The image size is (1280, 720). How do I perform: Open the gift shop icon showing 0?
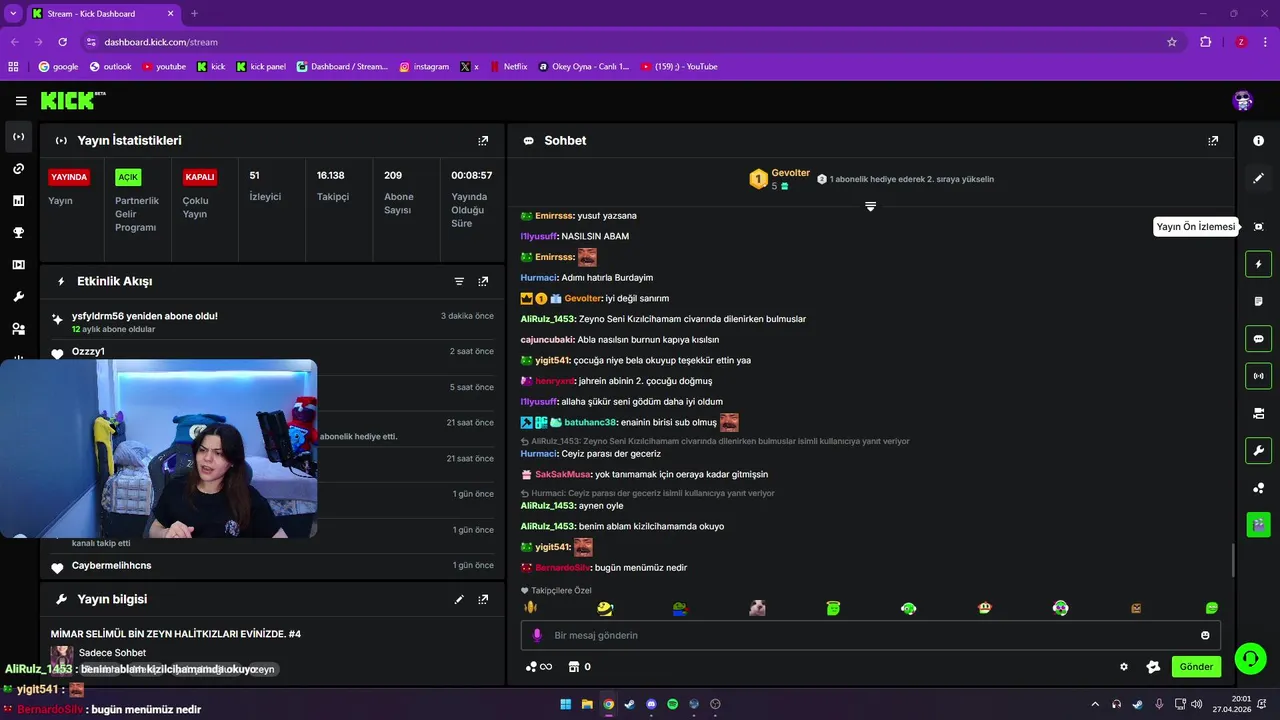click(579, 667)
